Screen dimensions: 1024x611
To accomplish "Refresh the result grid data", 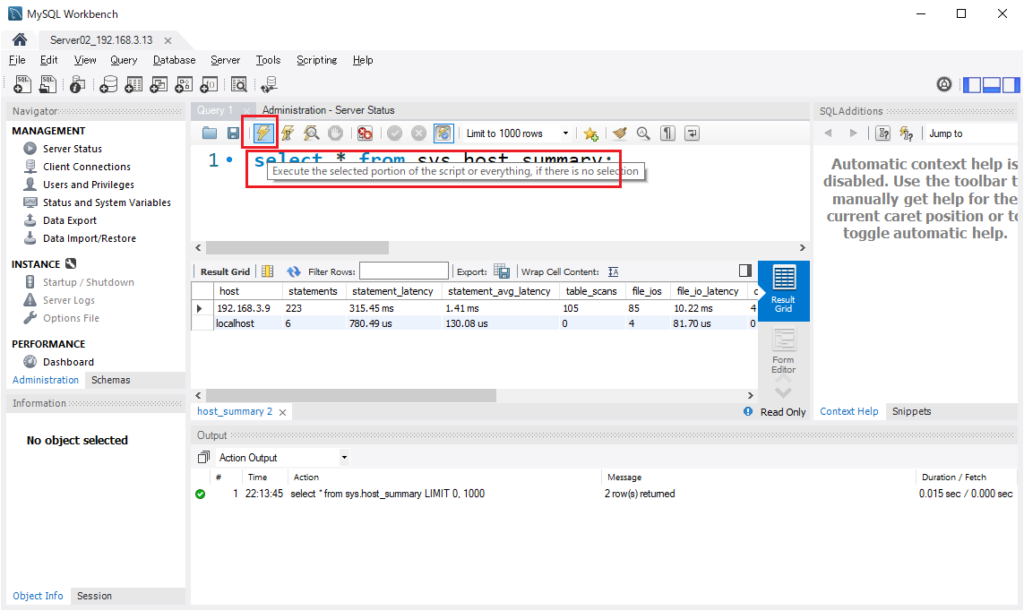I will (293, 272).
